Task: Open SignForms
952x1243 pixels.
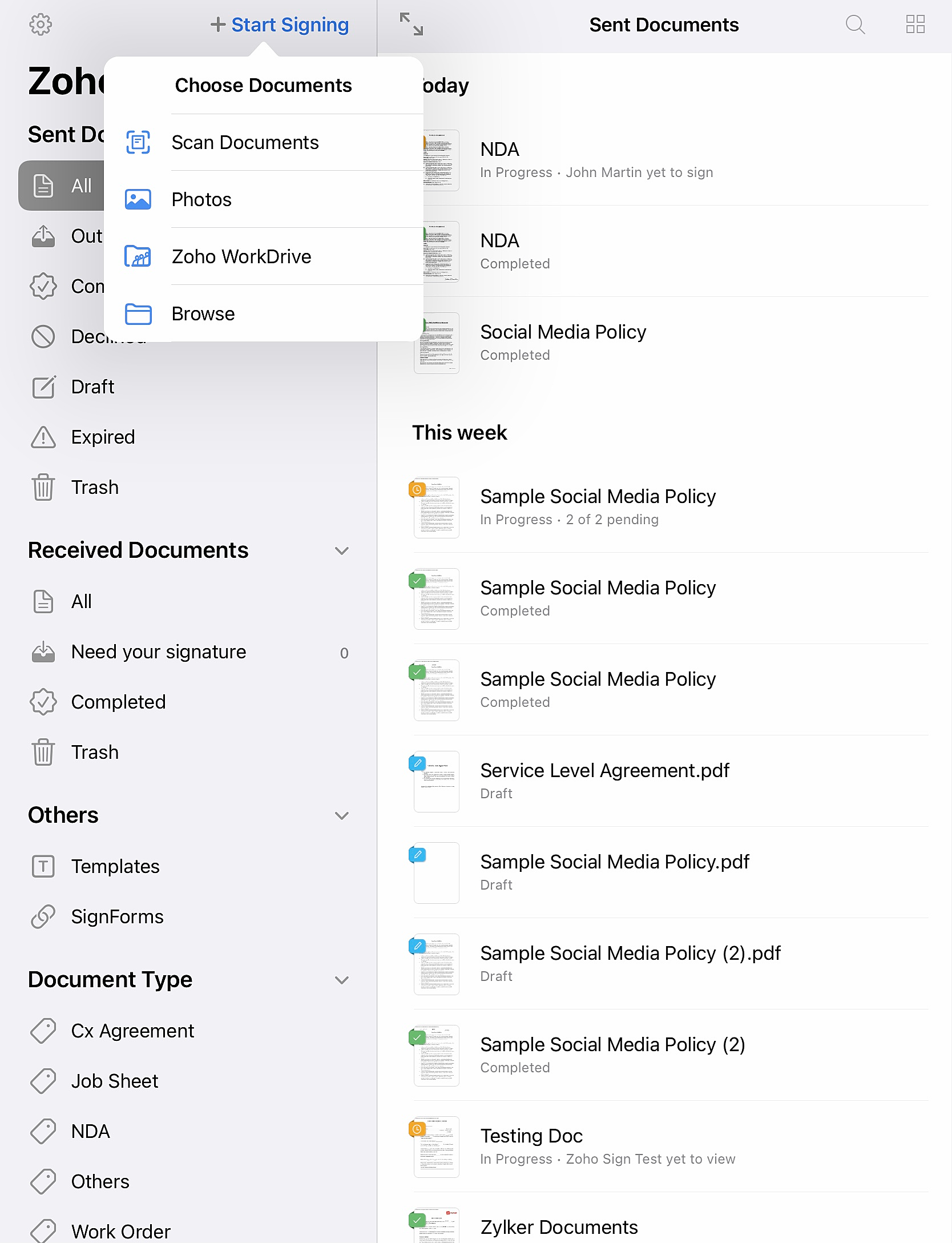Action: (x=188, y=916)
